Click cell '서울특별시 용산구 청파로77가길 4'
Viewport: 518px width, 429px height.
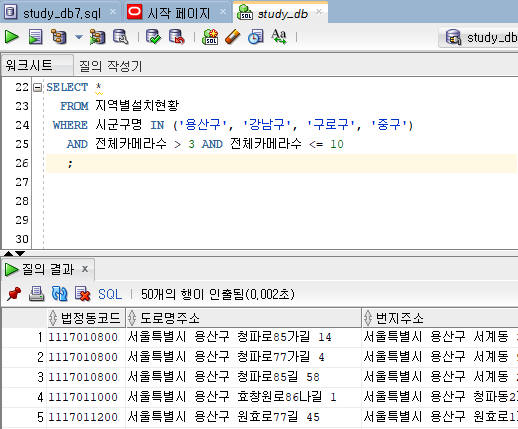[244, 357]
